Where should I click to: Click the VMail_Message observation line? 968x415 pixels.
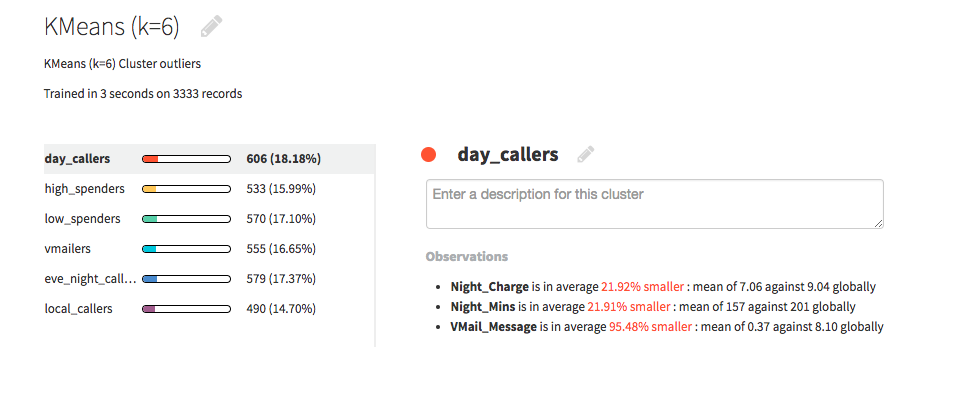click(x=667, y=327)
